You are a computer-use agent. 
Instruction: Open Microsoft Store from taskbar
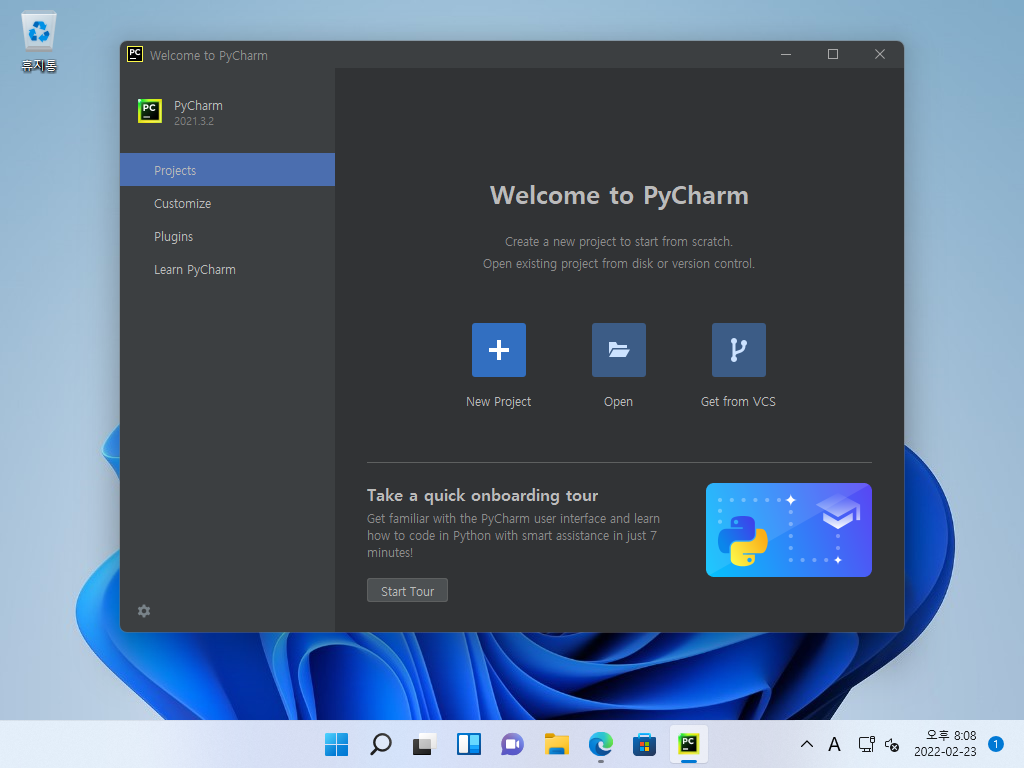tap(644, 744)
